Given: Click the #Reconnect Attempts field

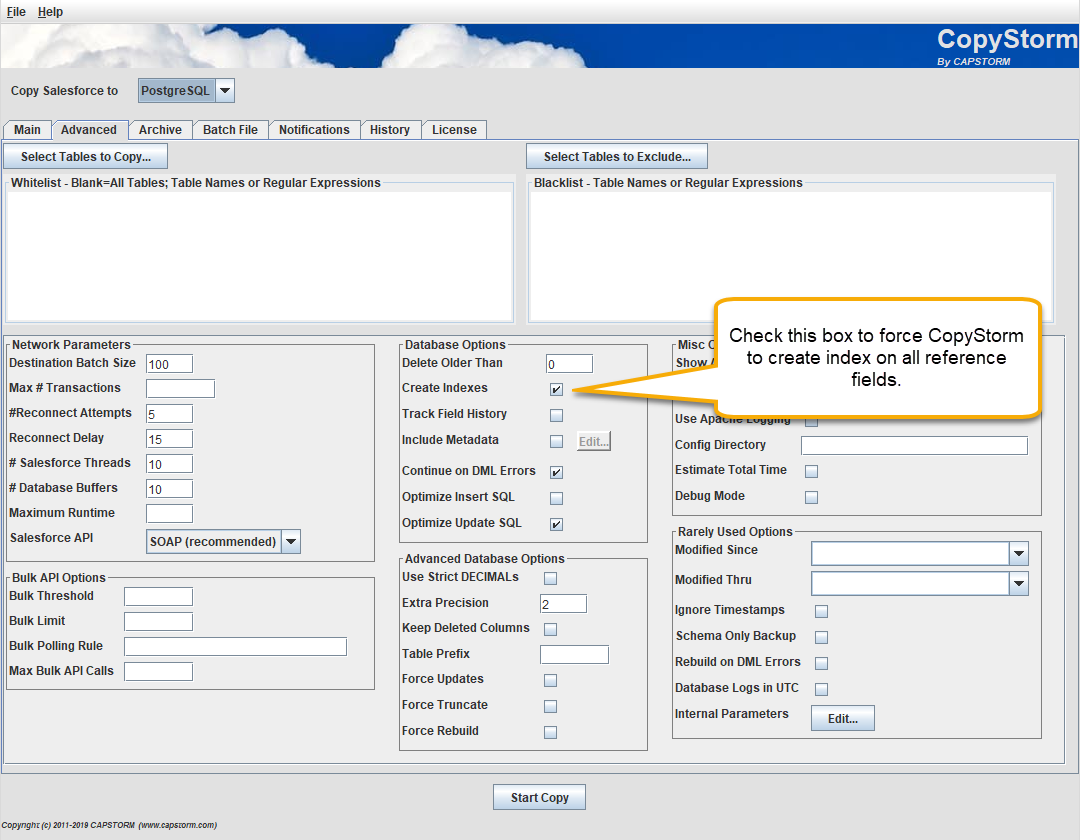Looking at the screenshot, I should tap(169, 414).
